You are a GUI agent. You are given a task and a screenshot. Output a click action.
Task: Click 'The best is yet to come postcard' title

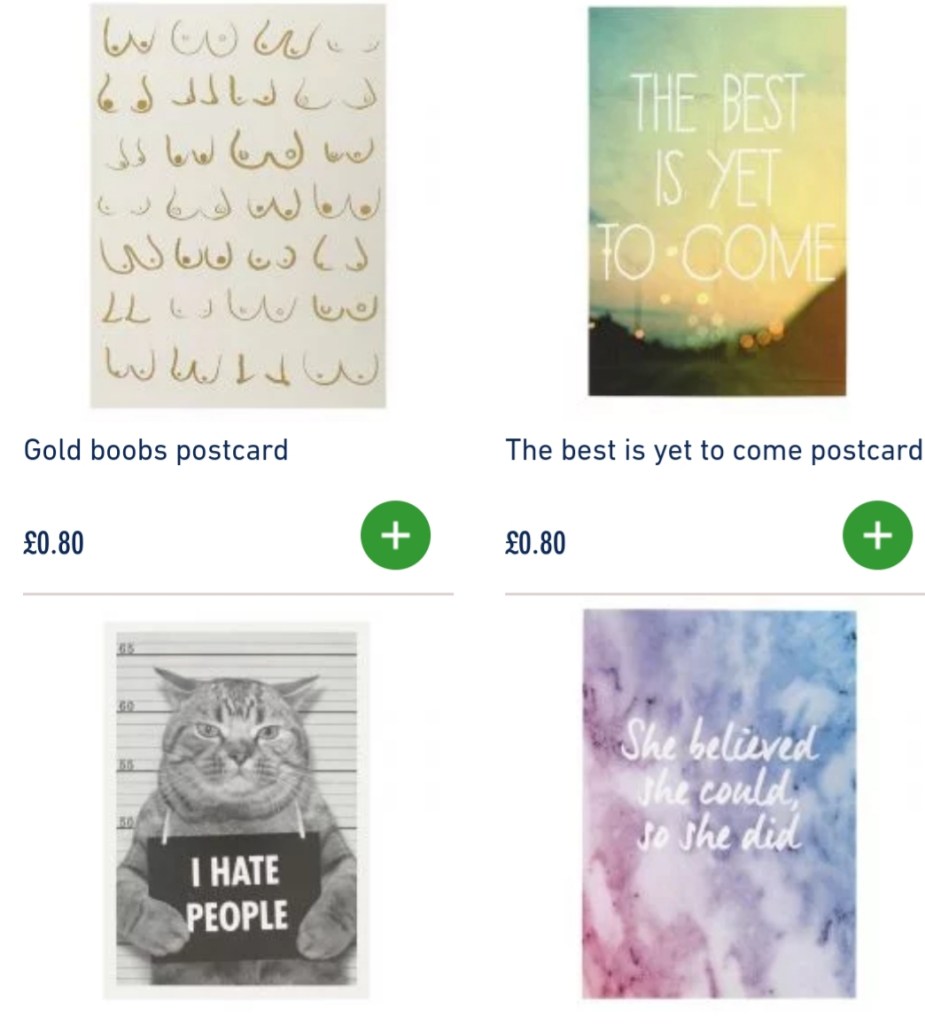(x=714, y=450)
